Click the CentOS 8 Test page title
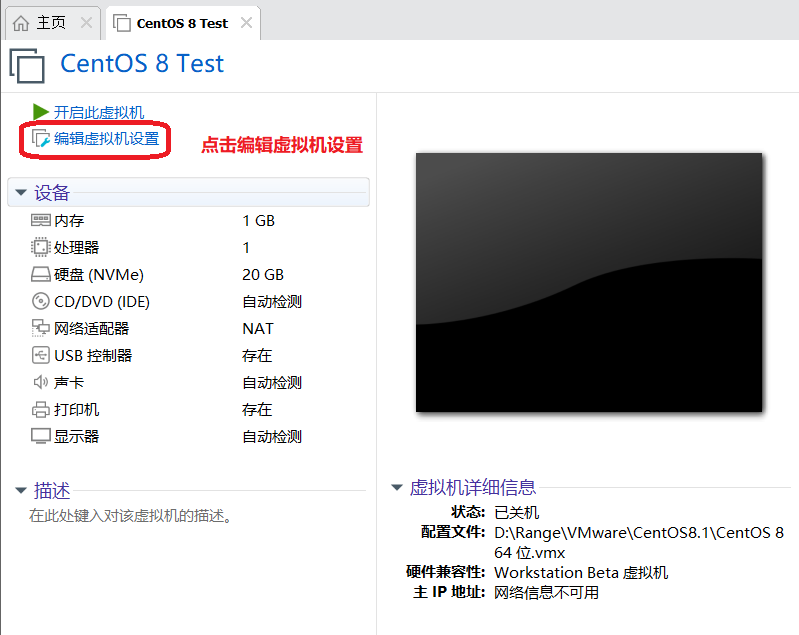This screenshot has height=635, width=799. tap(142, 64)
